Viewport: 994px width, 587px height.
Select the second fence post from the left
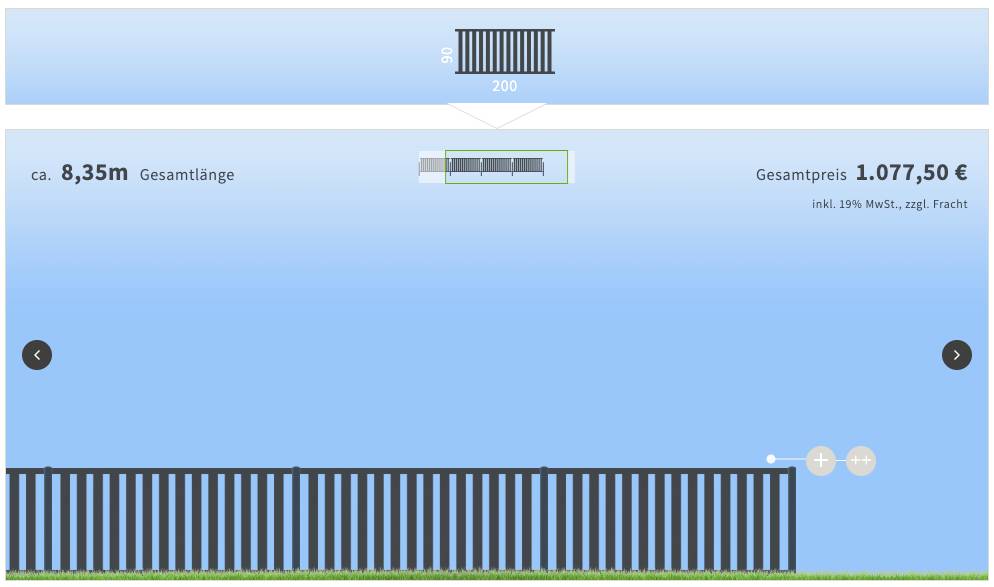[296, 520]
